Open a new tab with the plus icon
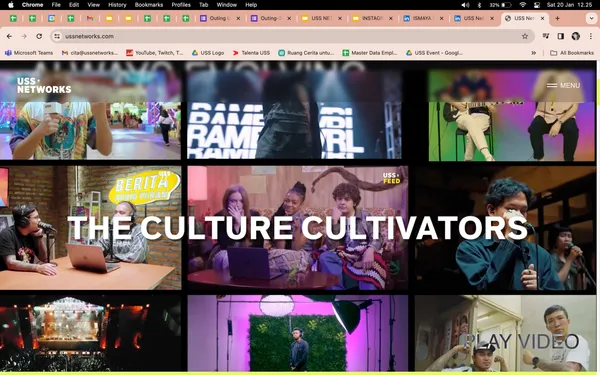The image size is (600, 375). 557,18
